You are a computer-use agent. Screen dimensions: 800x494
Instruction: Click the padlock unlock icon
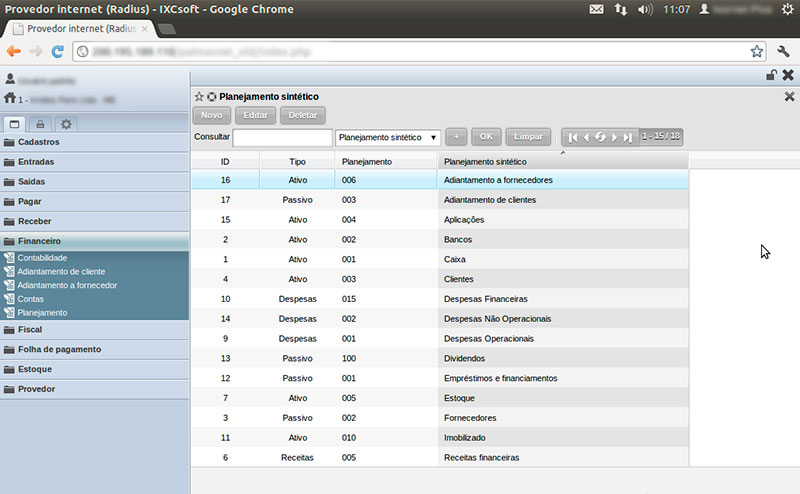[771, 75]
